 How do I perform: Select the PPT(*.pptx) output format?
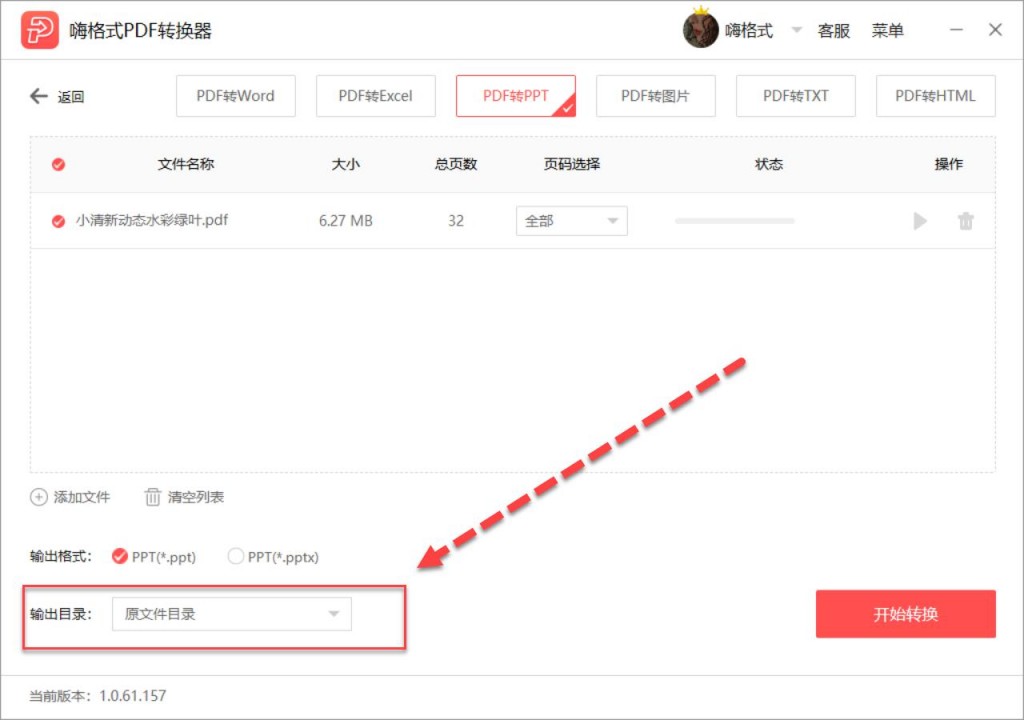[x=235, y=556]
